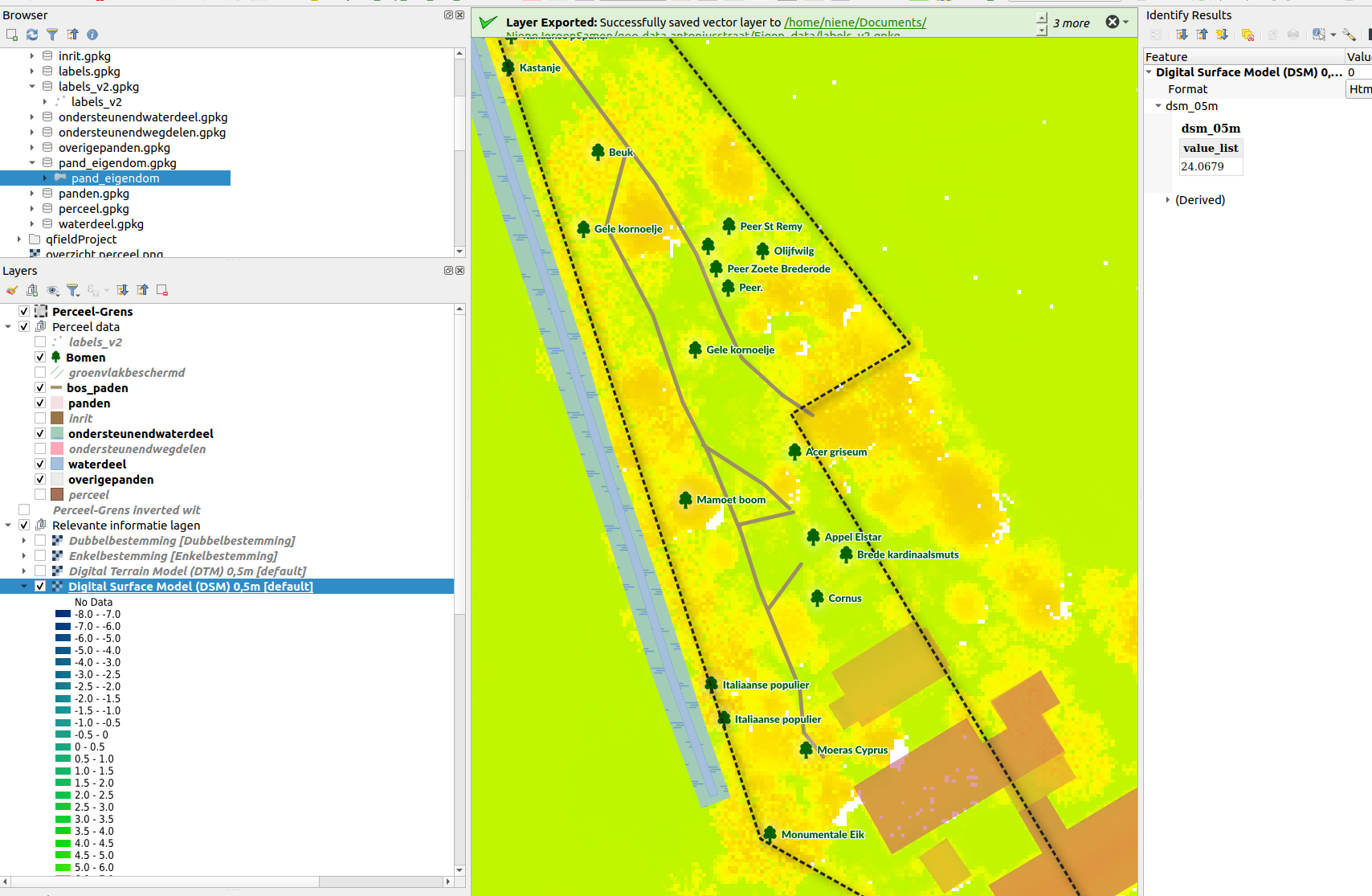
Task: Click Remove Layer icon in Layers toolbar
Action: pos(162,291)
